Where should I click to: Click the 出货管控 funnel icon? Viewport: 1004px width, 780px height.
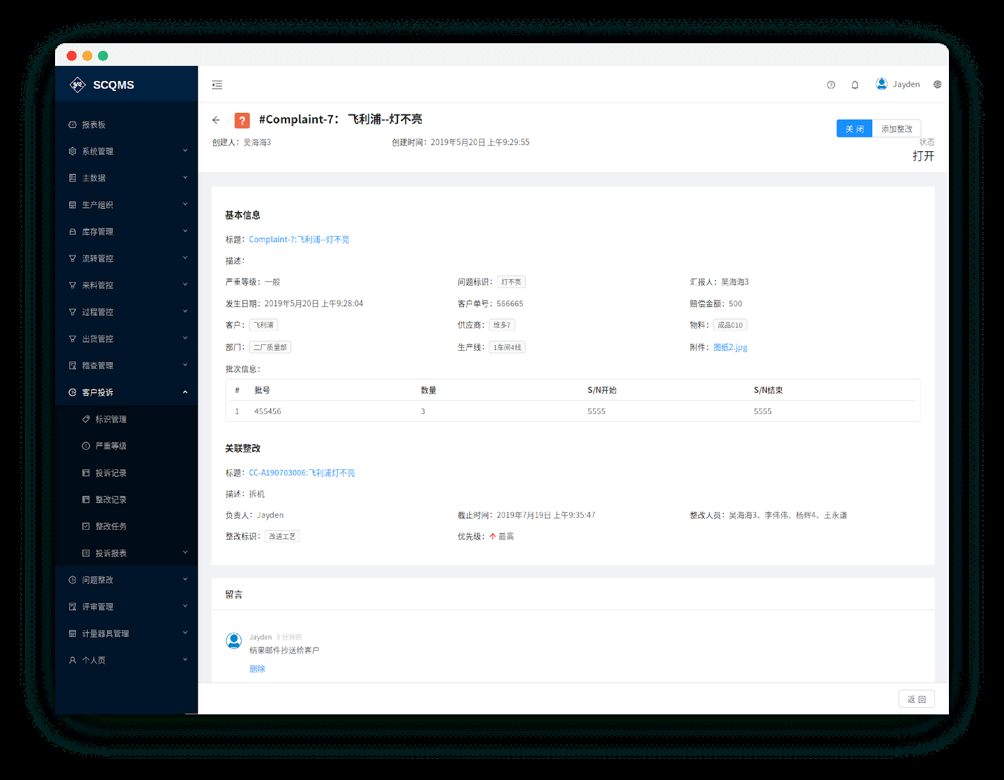tap(72, 339)
